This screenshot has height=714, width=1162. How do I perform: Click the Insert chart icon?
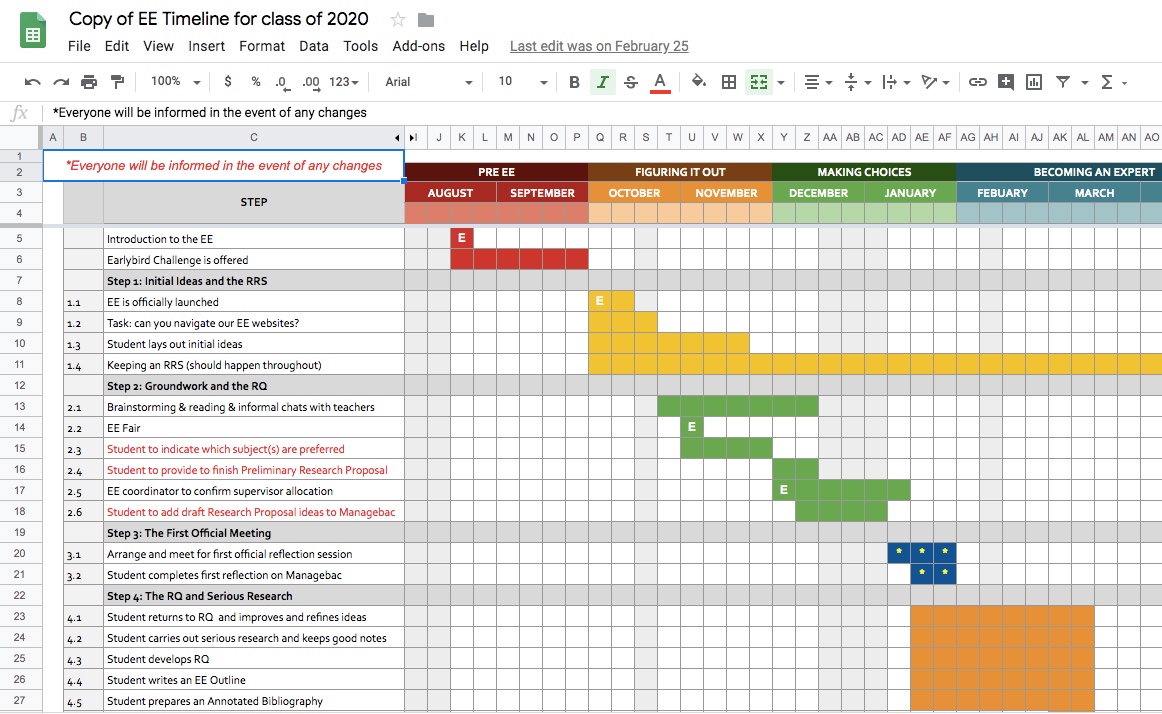click(1034, 82)
